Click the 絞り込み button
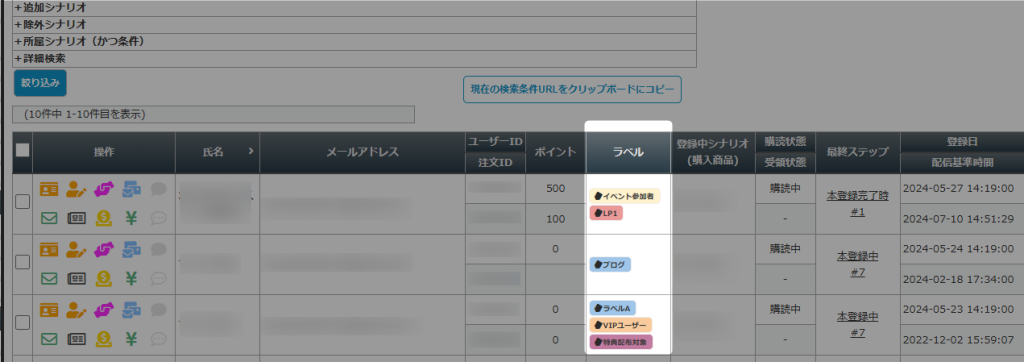1024x362 pixels. [x=40, y=83]
